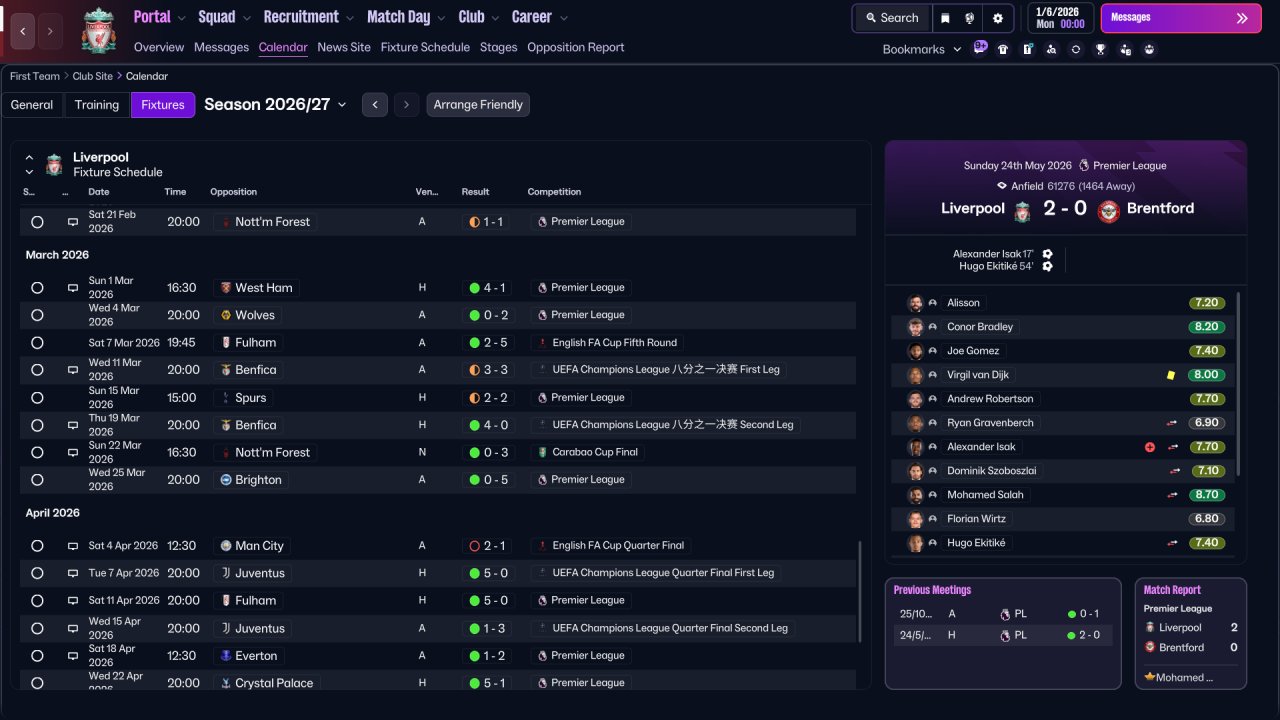Viewport: 1280px width, 720px height.
Task: Select the radio circle for the West Ham fixture
Action: pyautogui.click(x=37, y=288)
